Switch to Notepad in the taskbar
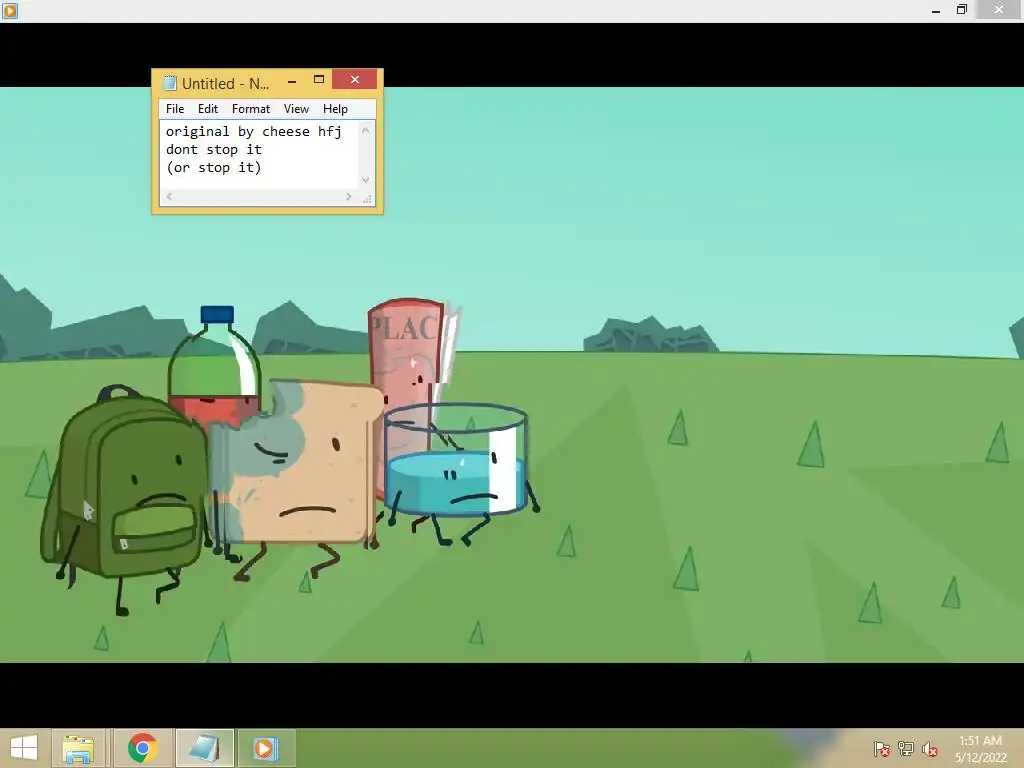This screenshot has width=1024, height=768. click(x=204, y=748)
